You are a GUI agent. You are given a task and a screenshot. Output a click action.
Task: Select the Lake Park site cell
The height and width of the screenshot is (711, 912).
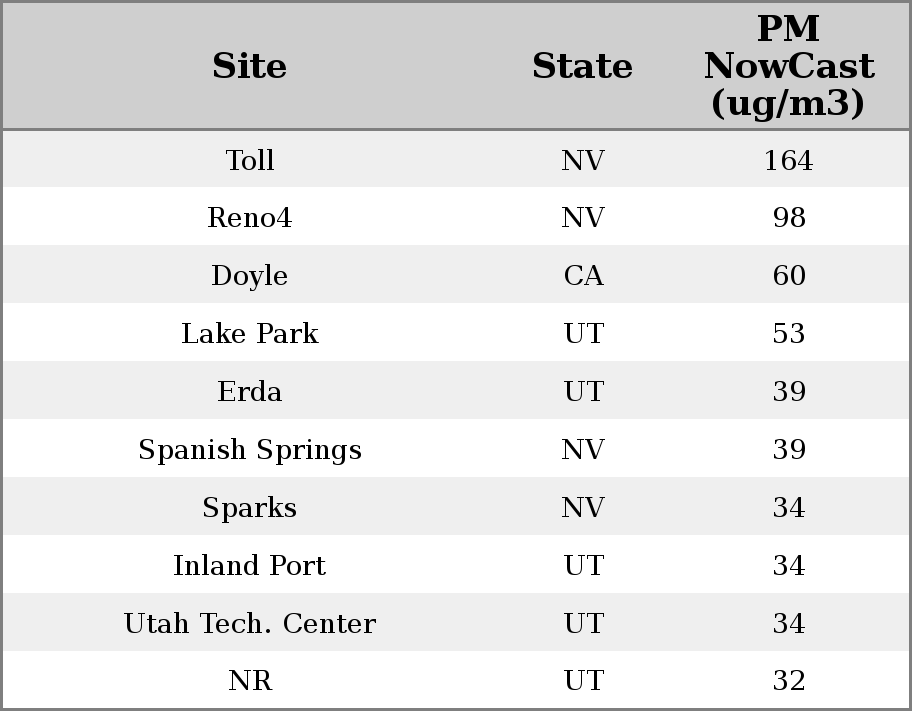(249, 334)
